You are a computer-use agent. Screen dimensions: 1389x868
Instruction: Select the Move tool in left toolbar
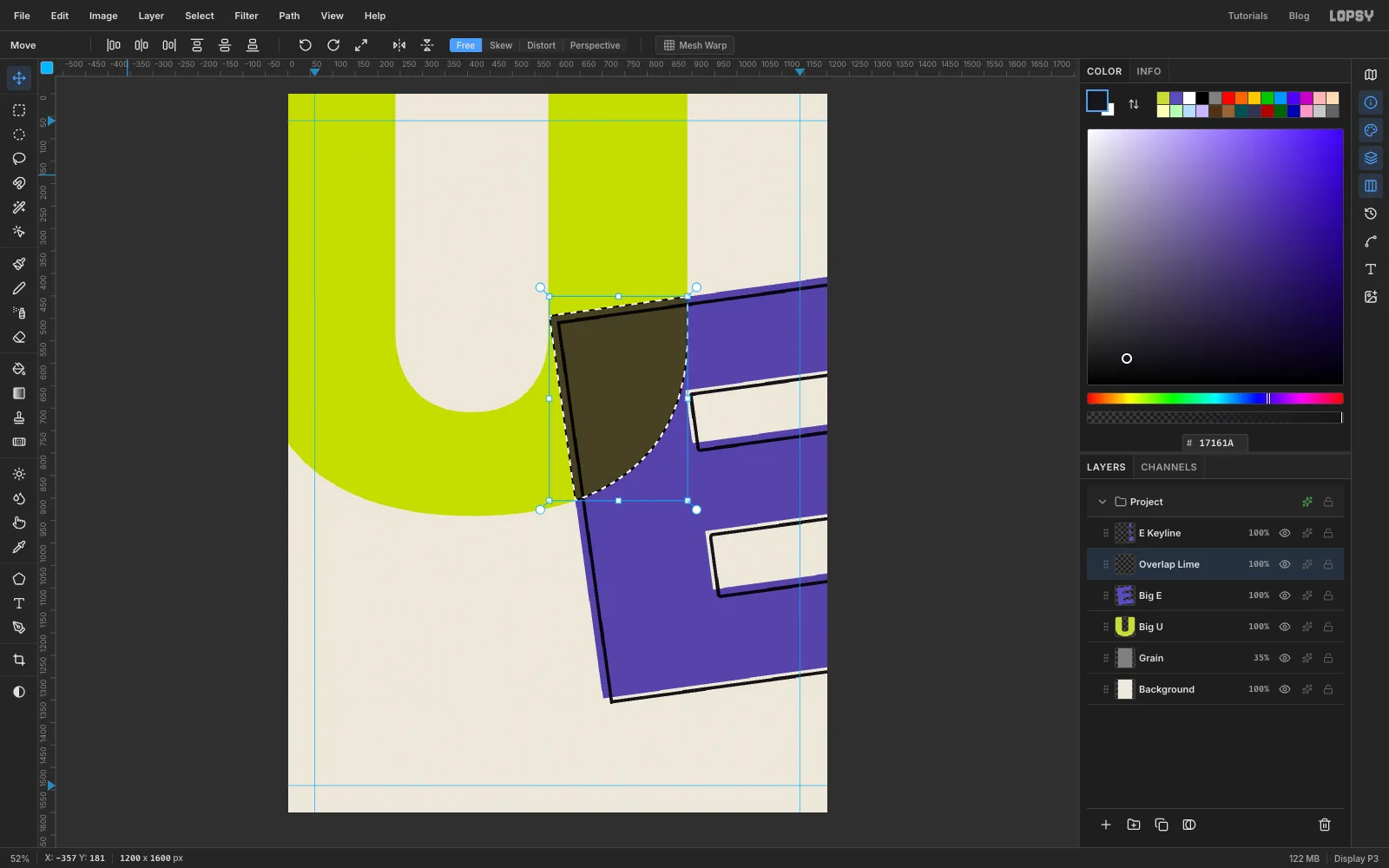(19, 78)
